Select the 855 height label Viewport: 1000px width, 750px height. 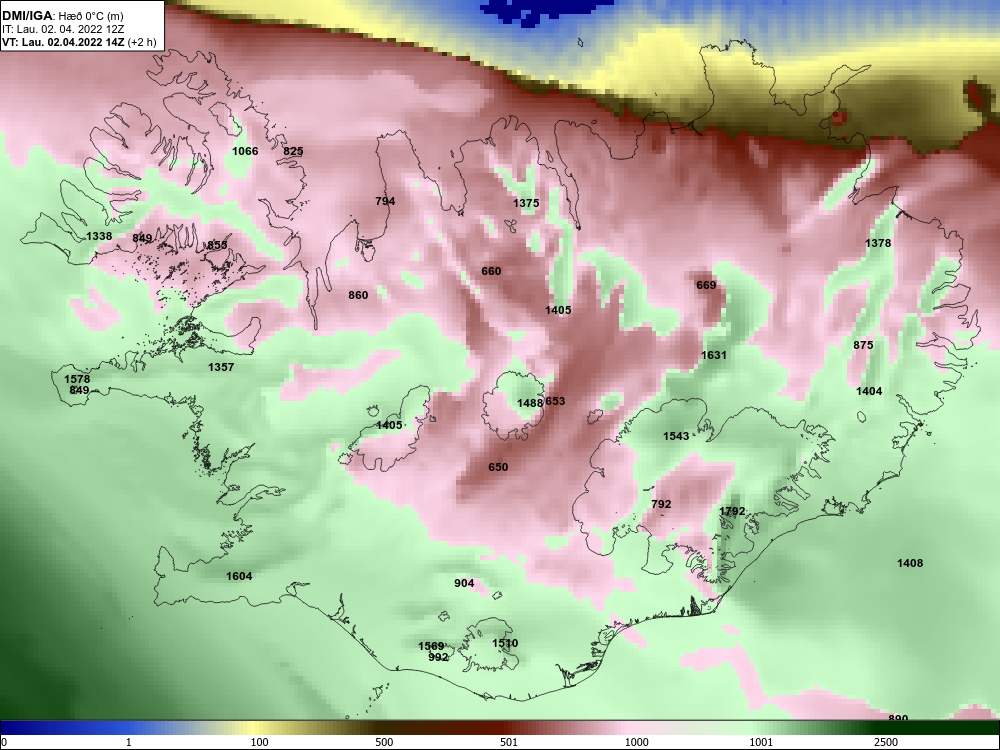click(x=217, y=246)
